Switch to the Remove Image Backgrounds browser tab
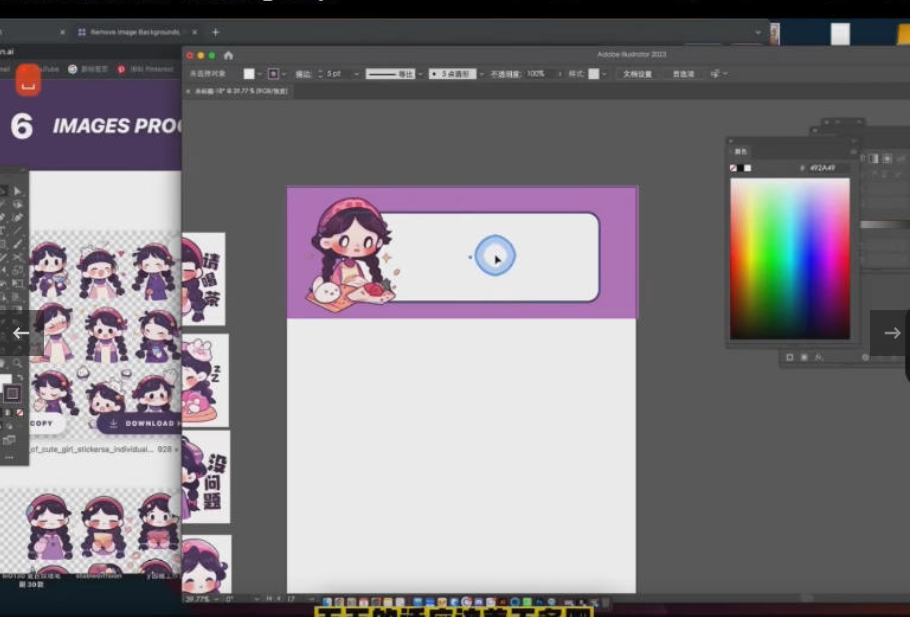 pos(135,32)
